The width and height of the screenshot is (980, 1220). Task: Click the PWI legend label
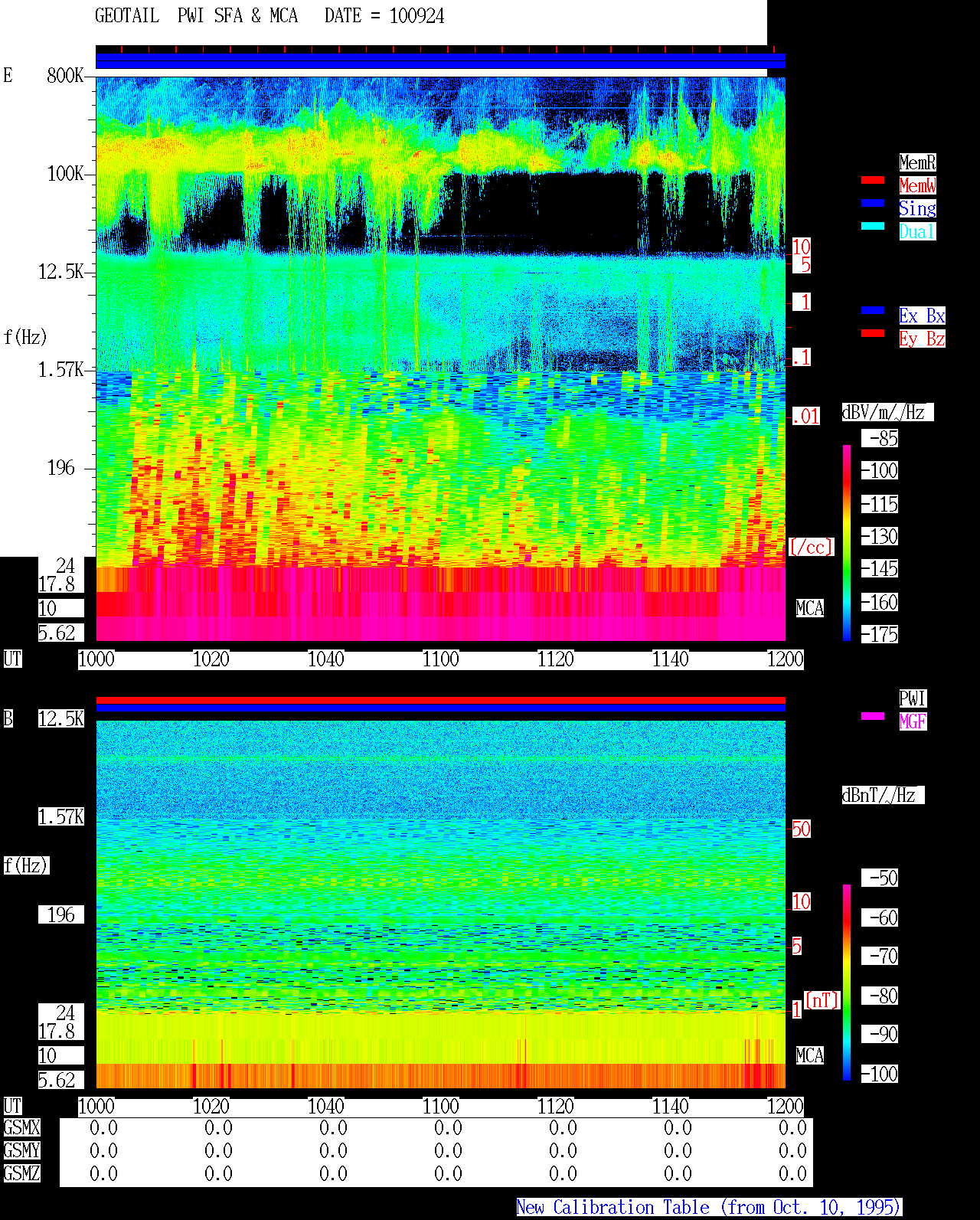(913, 698)
